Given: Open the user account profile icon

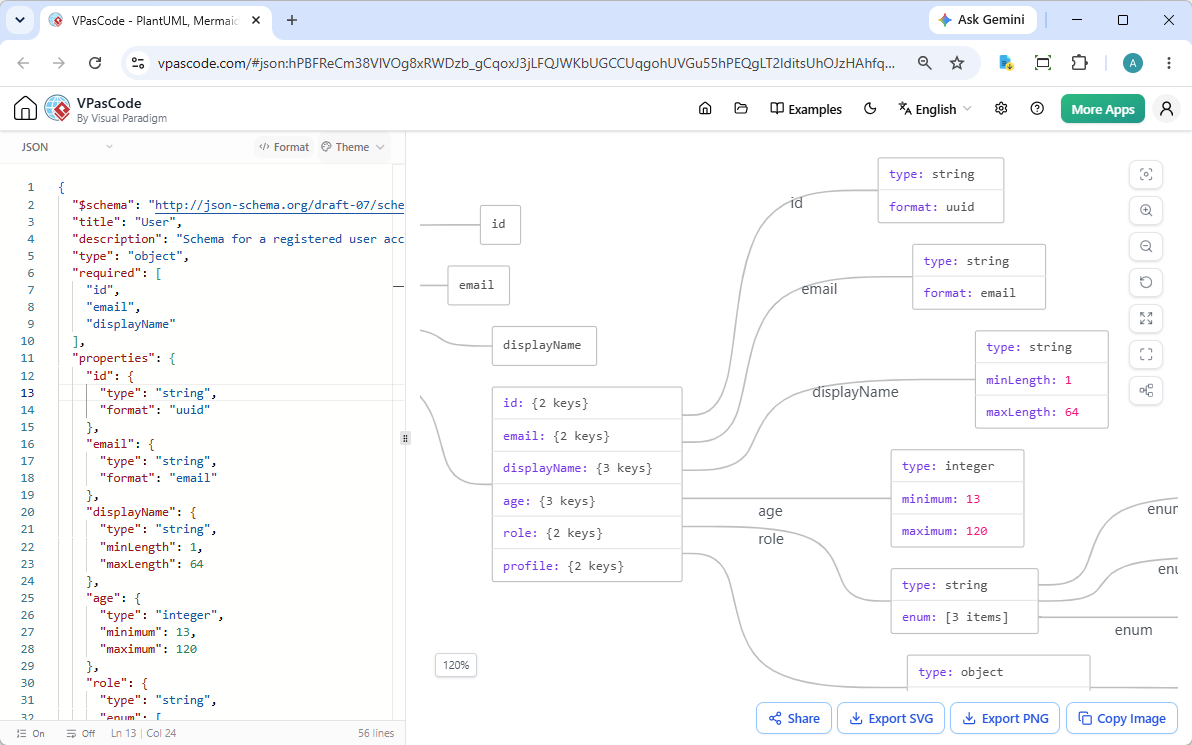Looking at the screenshot, I should click(1166, 109).
